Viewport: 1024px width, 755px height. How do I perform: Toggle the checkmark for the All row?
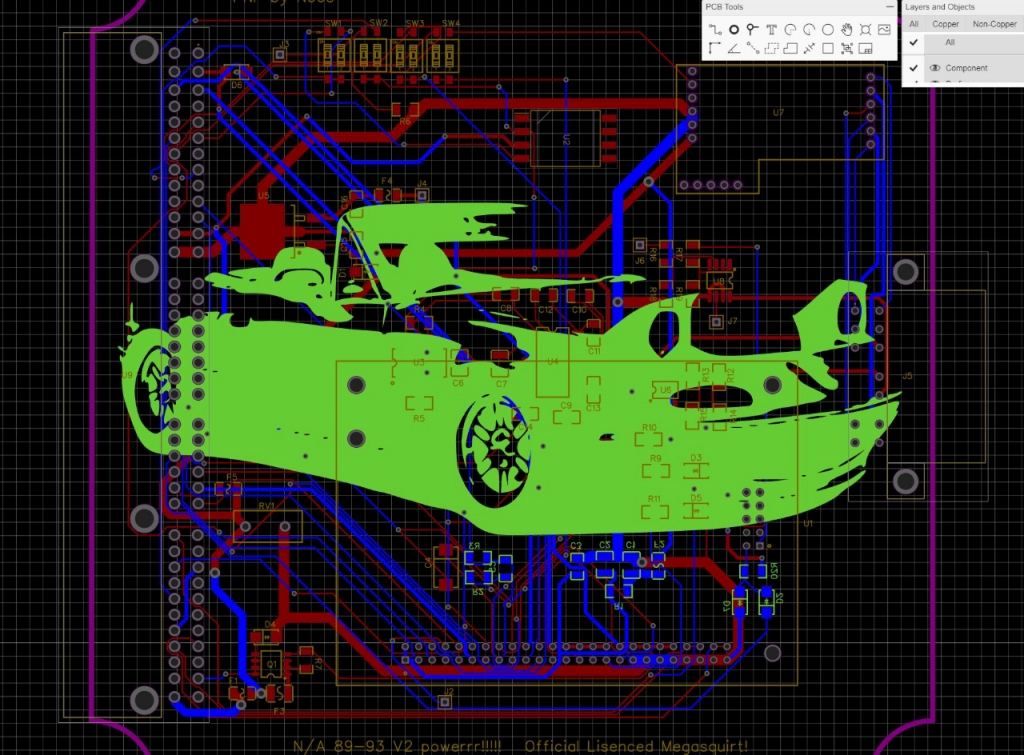[x=914, y=42]
